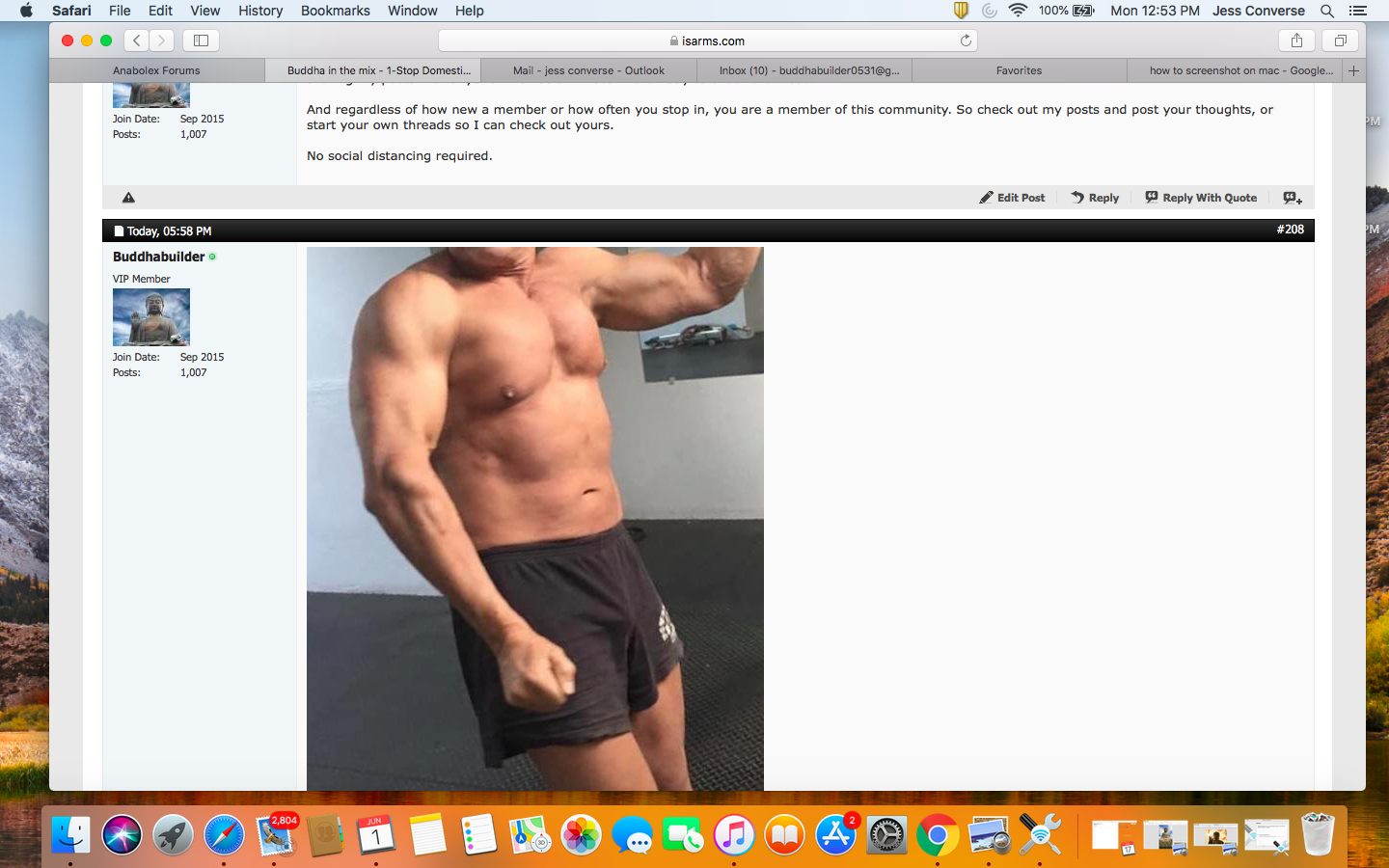Open the History menu
1389x868 pixels.
click(260, 11)
